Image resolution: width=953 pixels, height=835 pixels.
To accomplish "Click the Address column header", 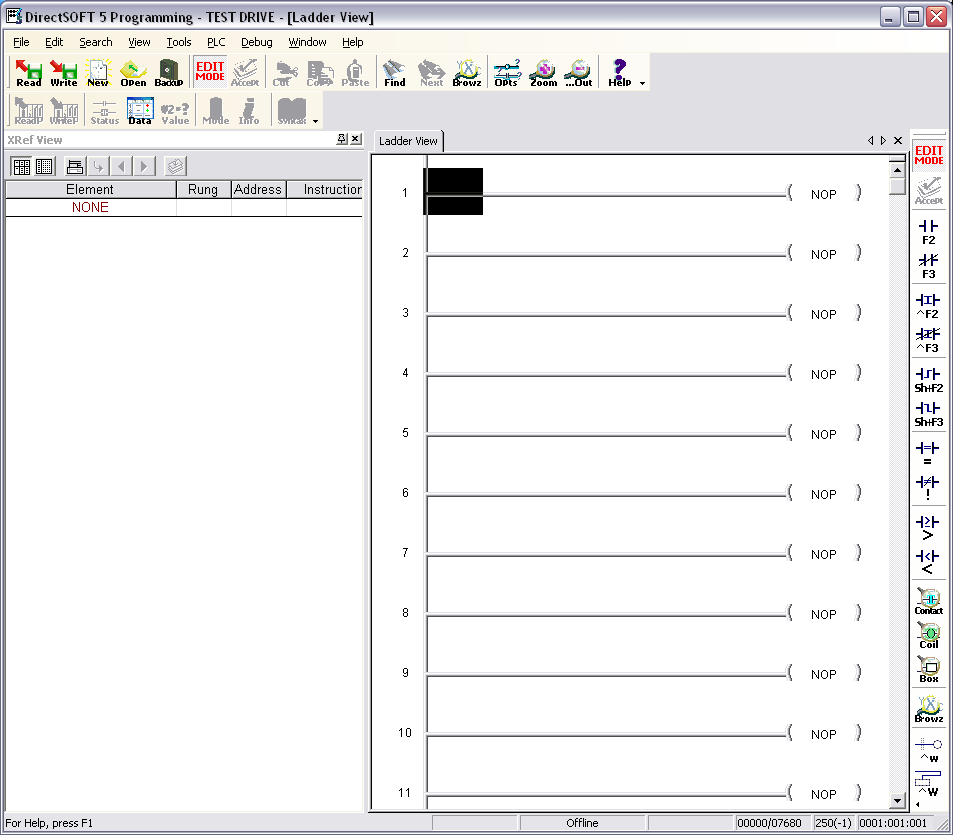I will (258, 190).
